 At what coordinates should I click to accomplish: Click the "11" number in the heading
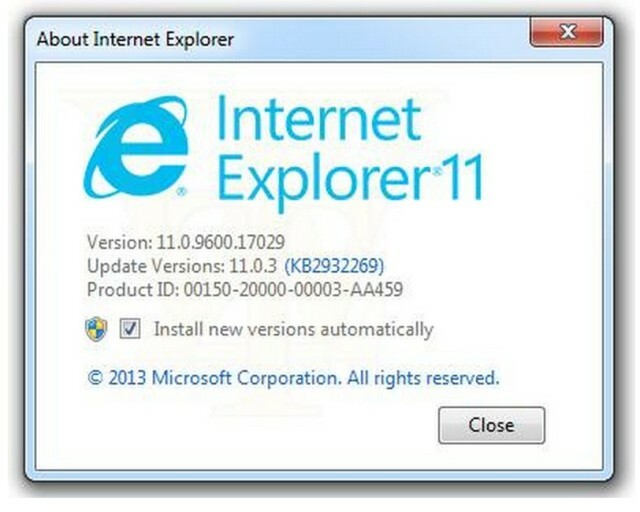click(464, 177)
